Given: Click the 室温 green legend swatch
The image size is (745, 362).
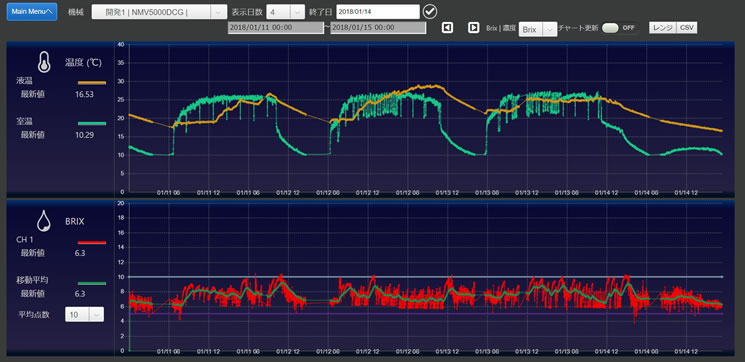Looking at the screenshot, I should pyautogui.click(x=92, y=124).
